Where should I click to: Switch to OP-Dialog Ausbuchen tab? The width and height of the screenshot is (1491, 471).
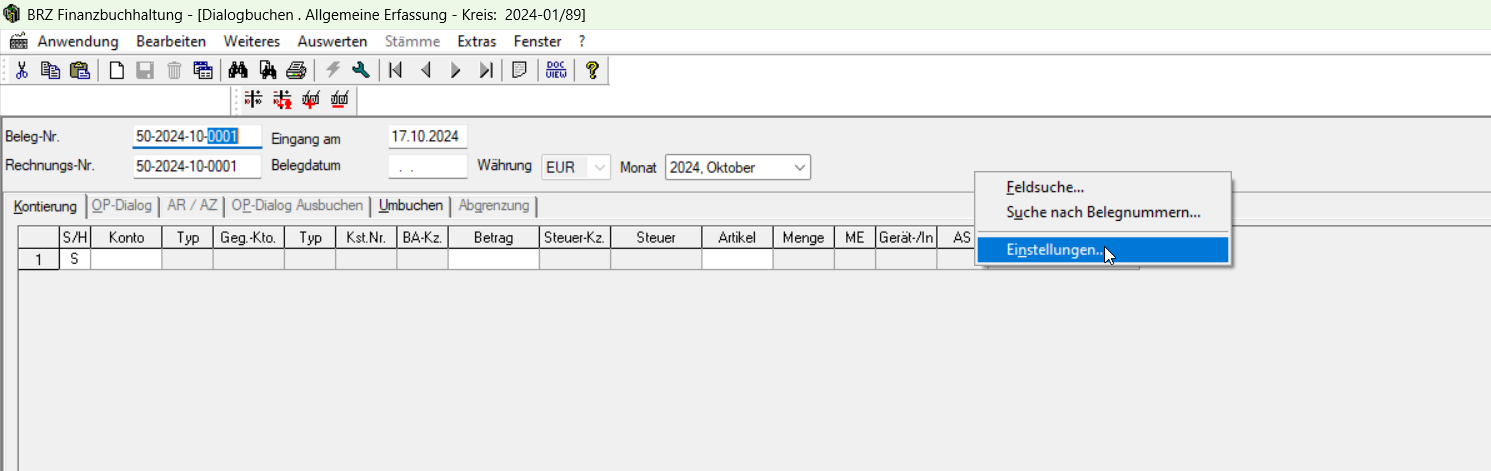pyautogui.click(x=298, y=205)
